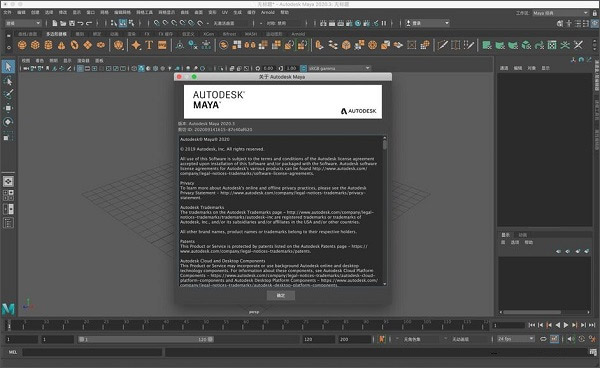Create a polygon cube from the shelf

[x=35, y=45]
